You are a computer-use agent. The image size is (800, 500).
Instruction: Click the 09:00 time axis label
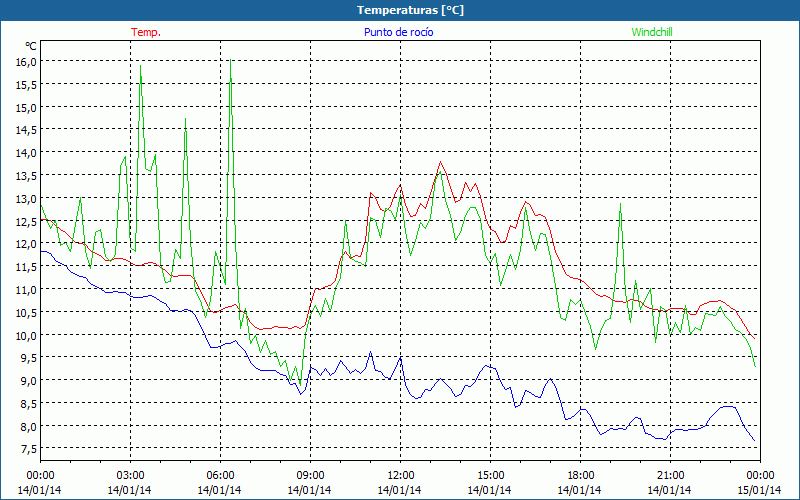(x=310, y=476)
